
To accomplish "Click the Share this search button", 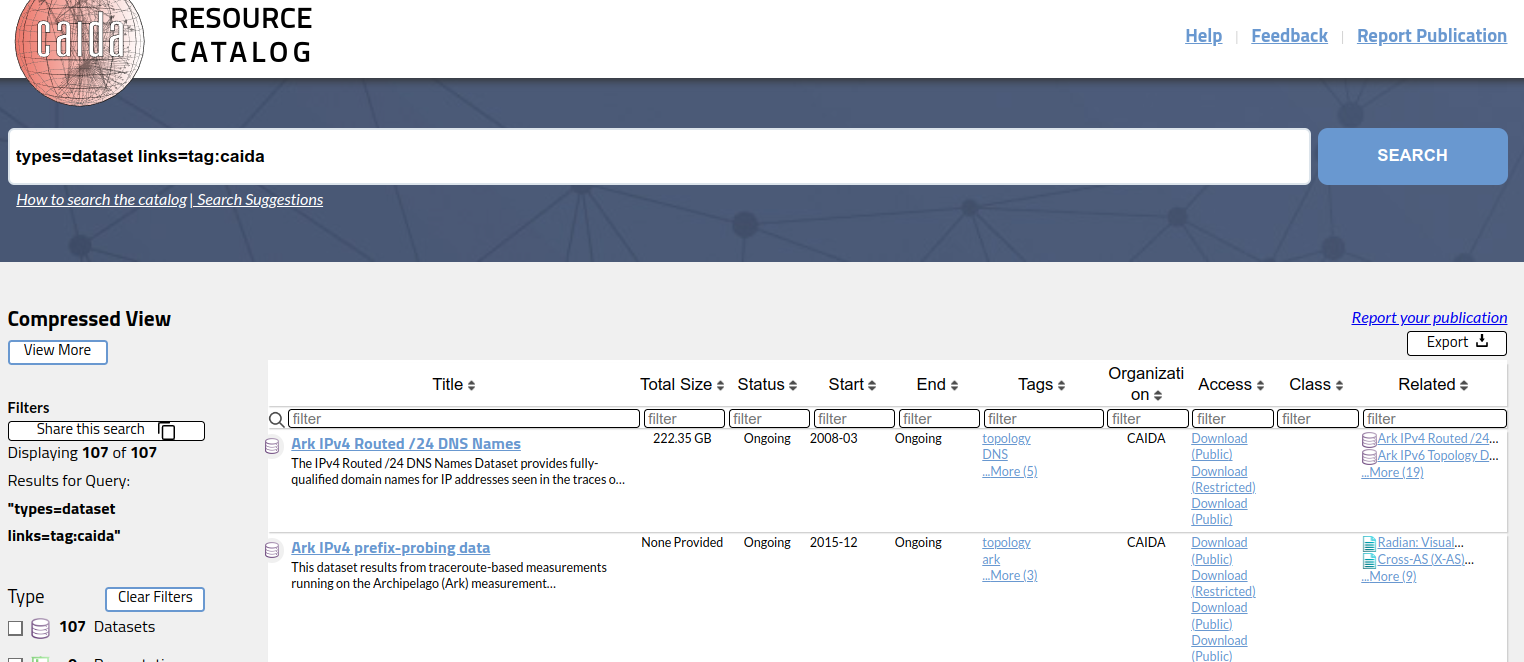I will click(106, 431).
